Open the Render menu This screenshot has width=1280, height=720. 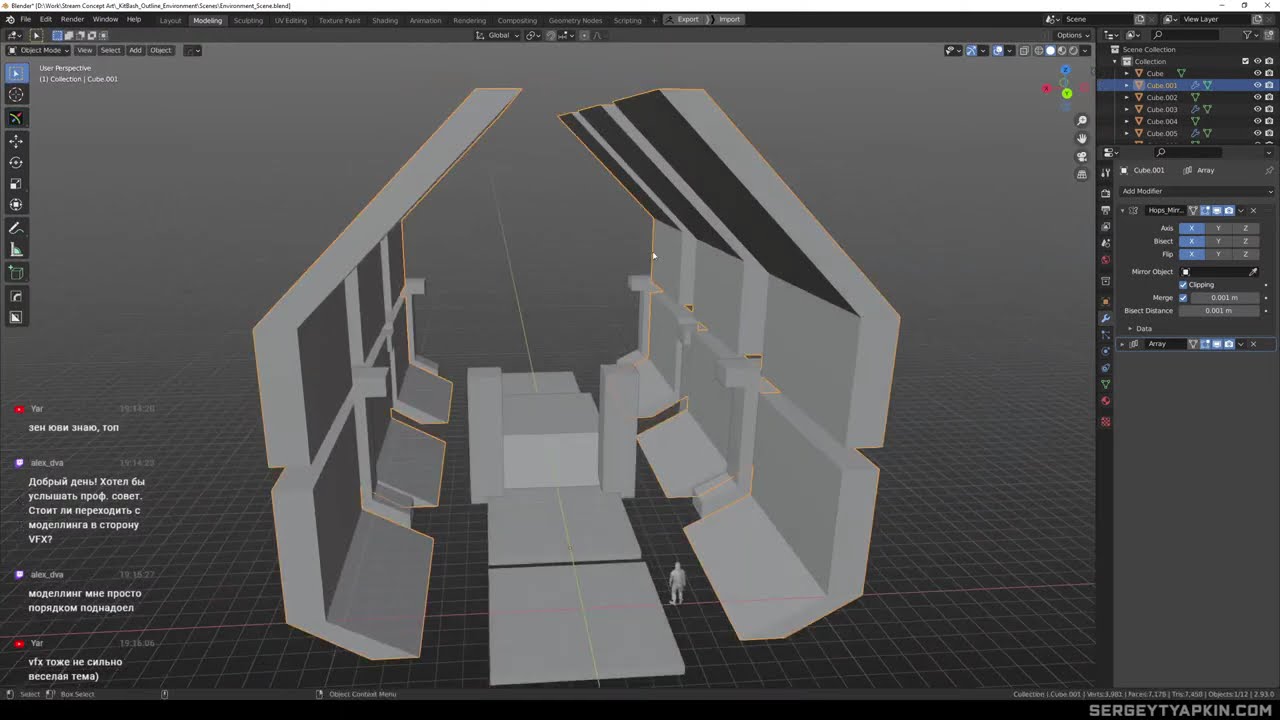72,19
